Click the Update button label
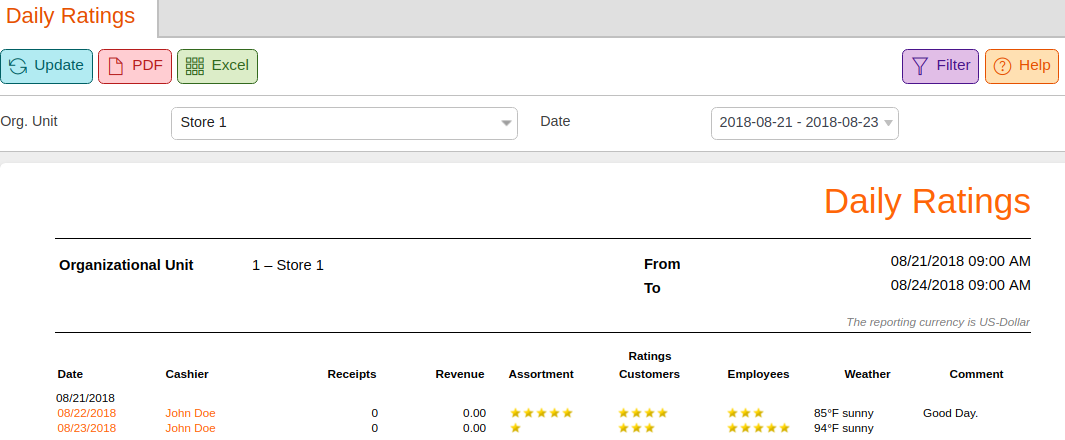The image size is (1065, 440). (x=59, y=65)
